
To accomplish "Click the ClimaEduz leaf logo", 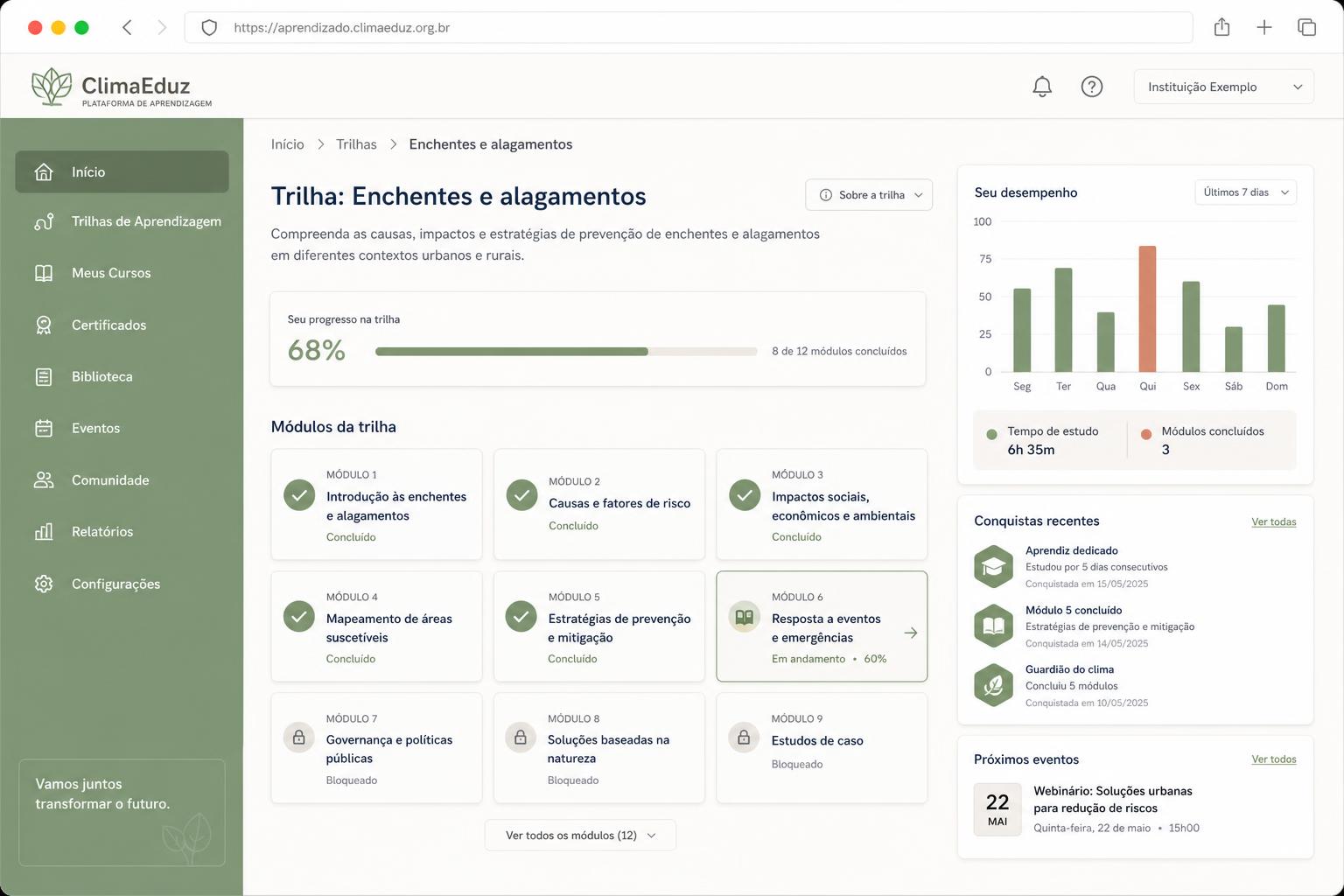I will tap(52, 87).
